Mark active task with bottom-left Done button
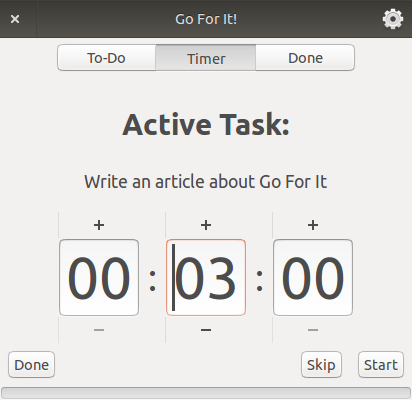Screen dimensions: 412x400 pos(31,365)
